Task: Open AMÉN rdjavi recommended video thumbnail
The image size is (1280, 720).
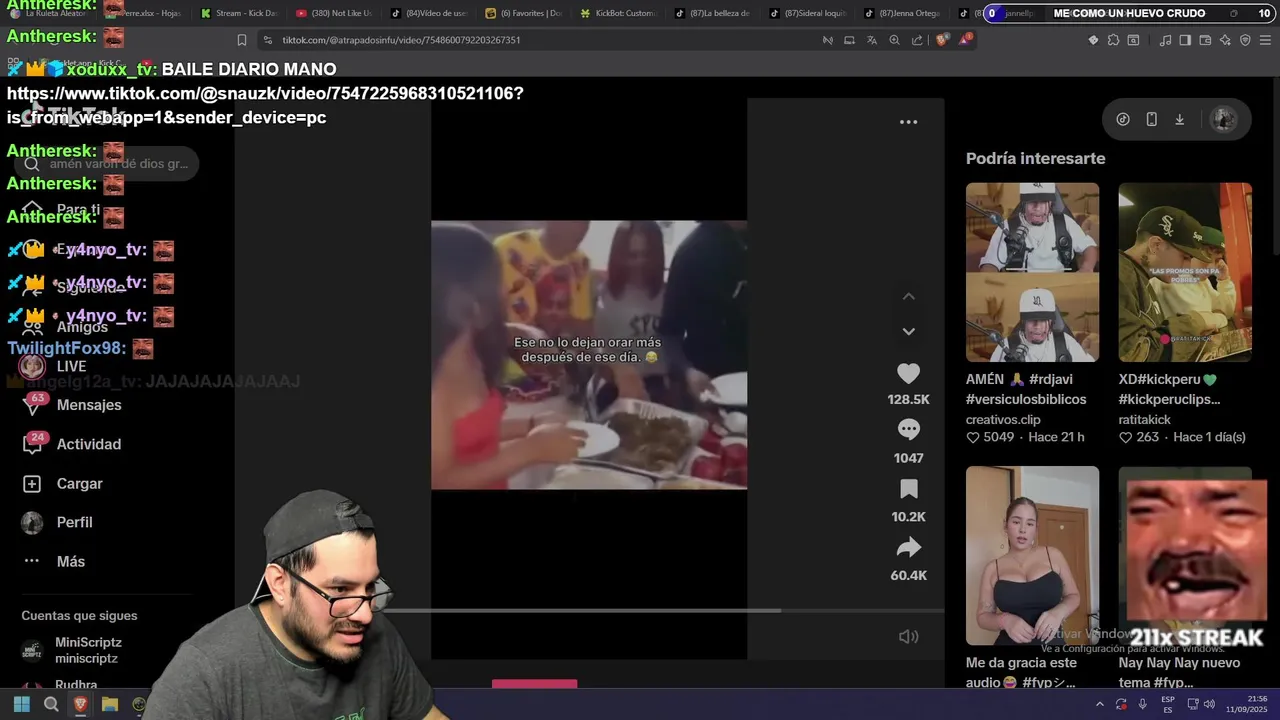Action: [1032, 272]
